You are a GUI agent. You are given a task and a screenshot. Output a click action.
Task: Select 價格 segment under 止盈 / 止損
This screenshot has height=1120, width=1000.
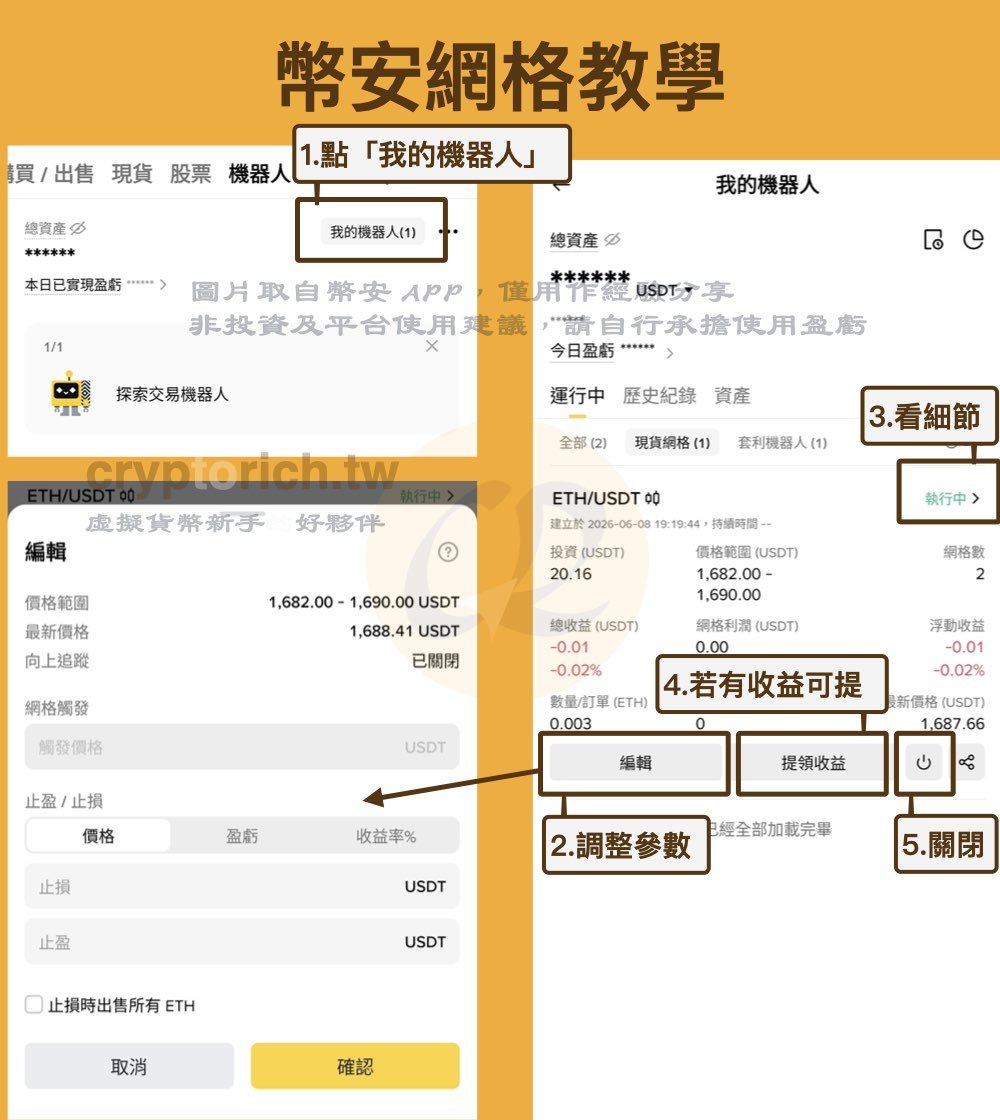point(99,836)
